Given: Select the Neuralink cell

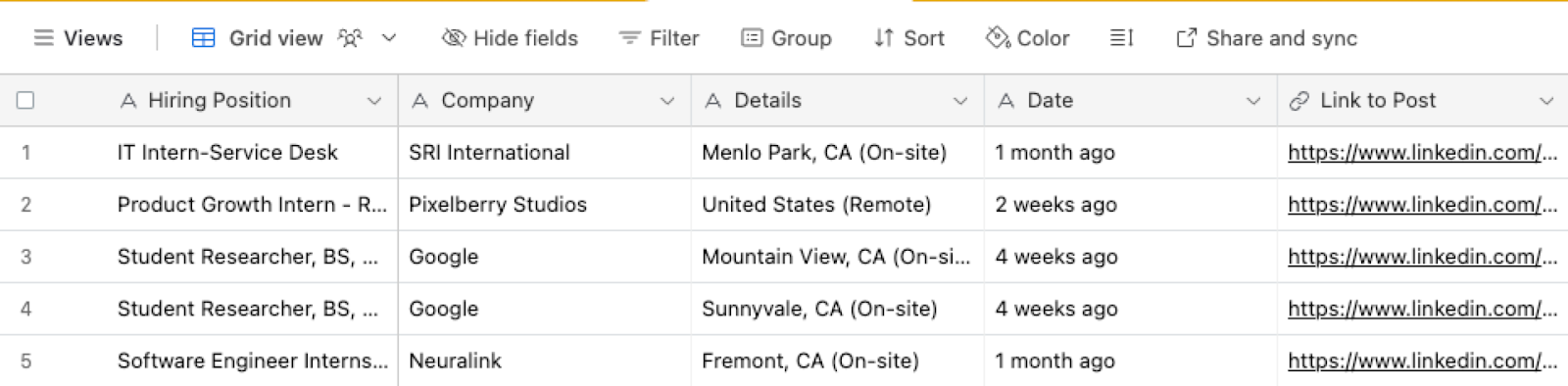Looking at the screenshot, I should coord(545,361).
